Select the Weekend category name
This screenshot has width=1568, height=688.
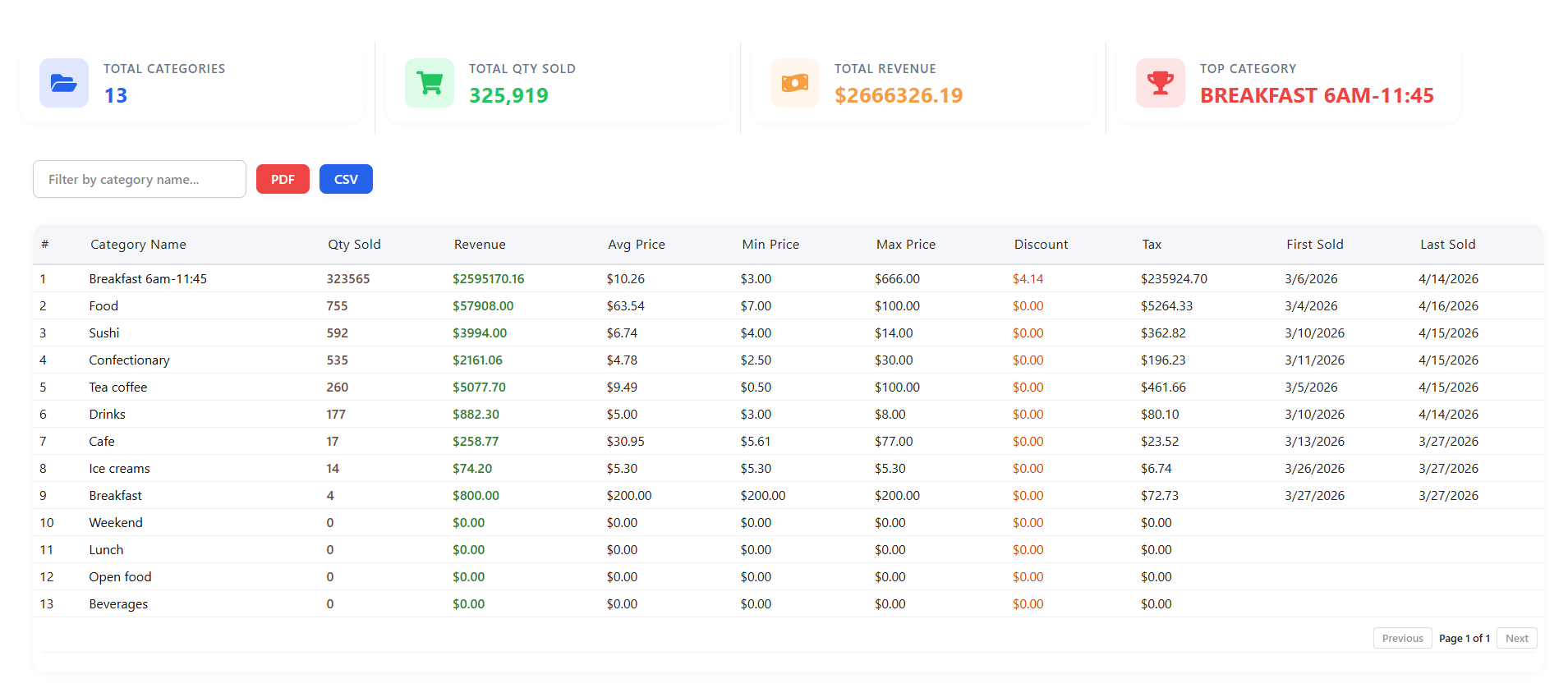pyautogui.click(x=116, y=522)
